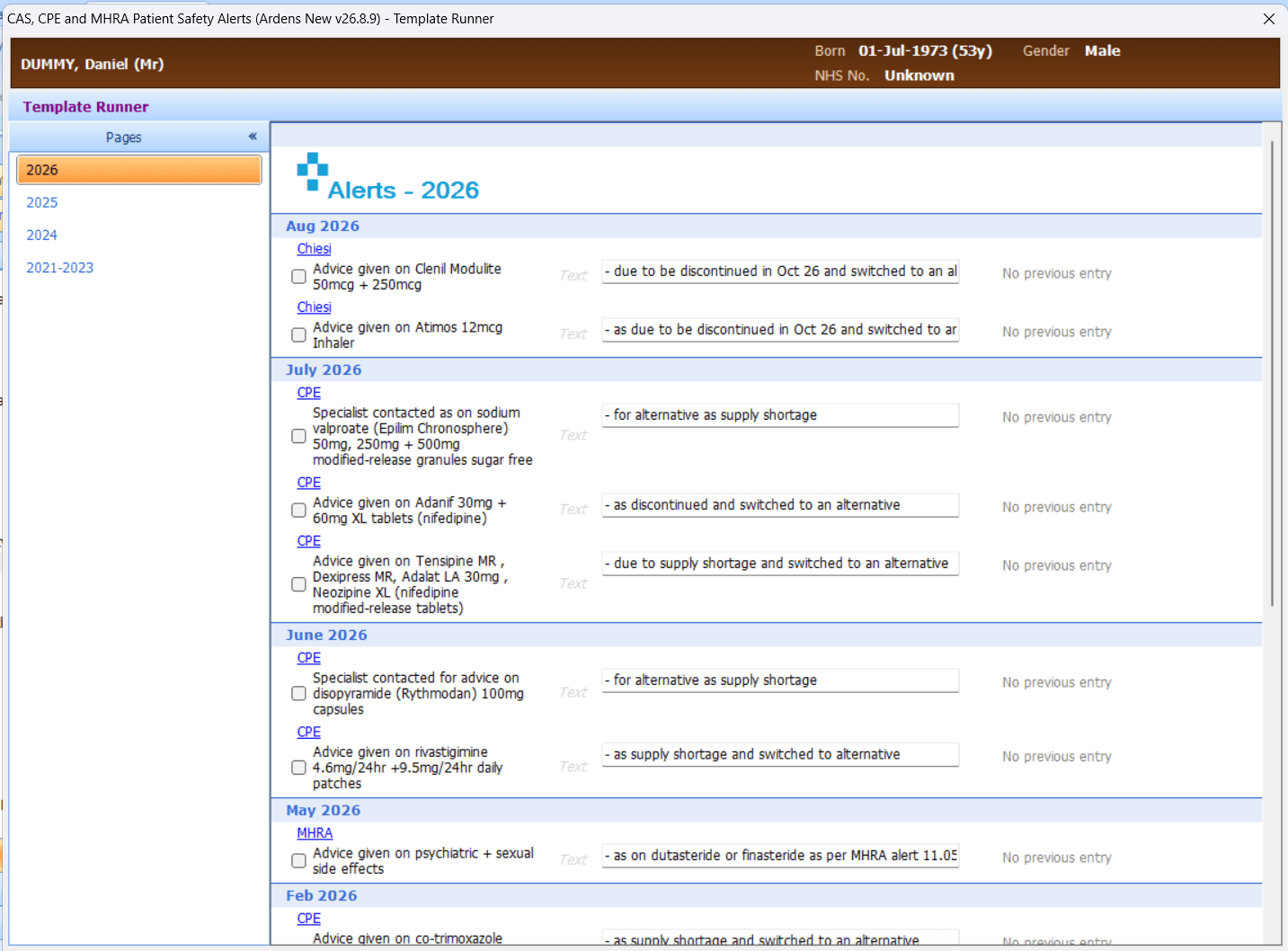1288x951 pixels.
Task: Edit dutasteride or finasteride MHRA alert field
Action: tap(780, 856)
